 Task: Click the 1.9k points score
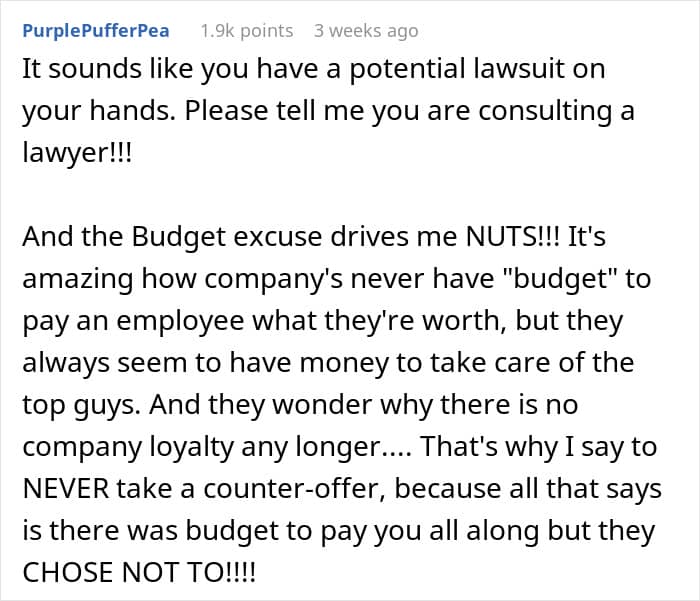tap(247, 31)
